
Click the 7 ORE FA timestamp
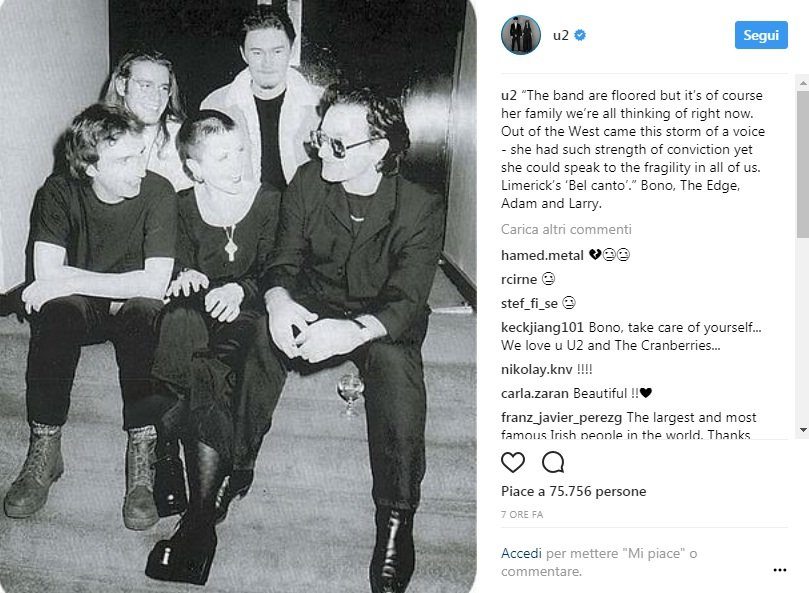point(522,515)
